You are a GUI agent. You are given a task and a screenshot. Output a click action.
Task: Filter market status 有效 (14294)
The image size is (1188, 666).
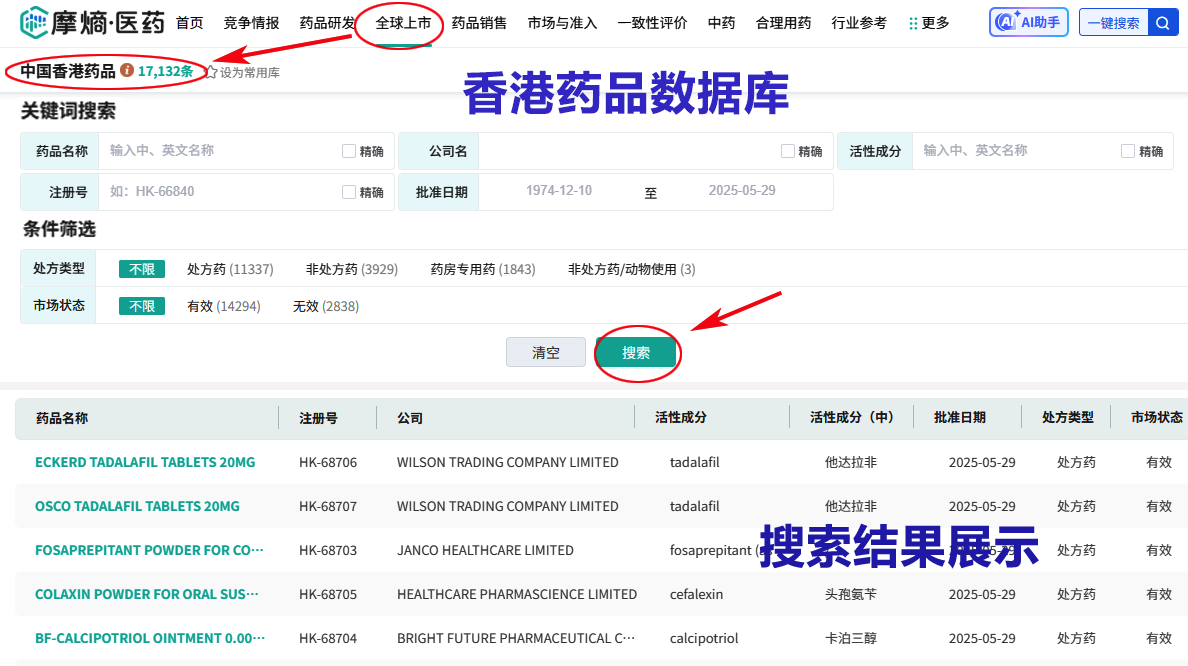tap(224, 306)
